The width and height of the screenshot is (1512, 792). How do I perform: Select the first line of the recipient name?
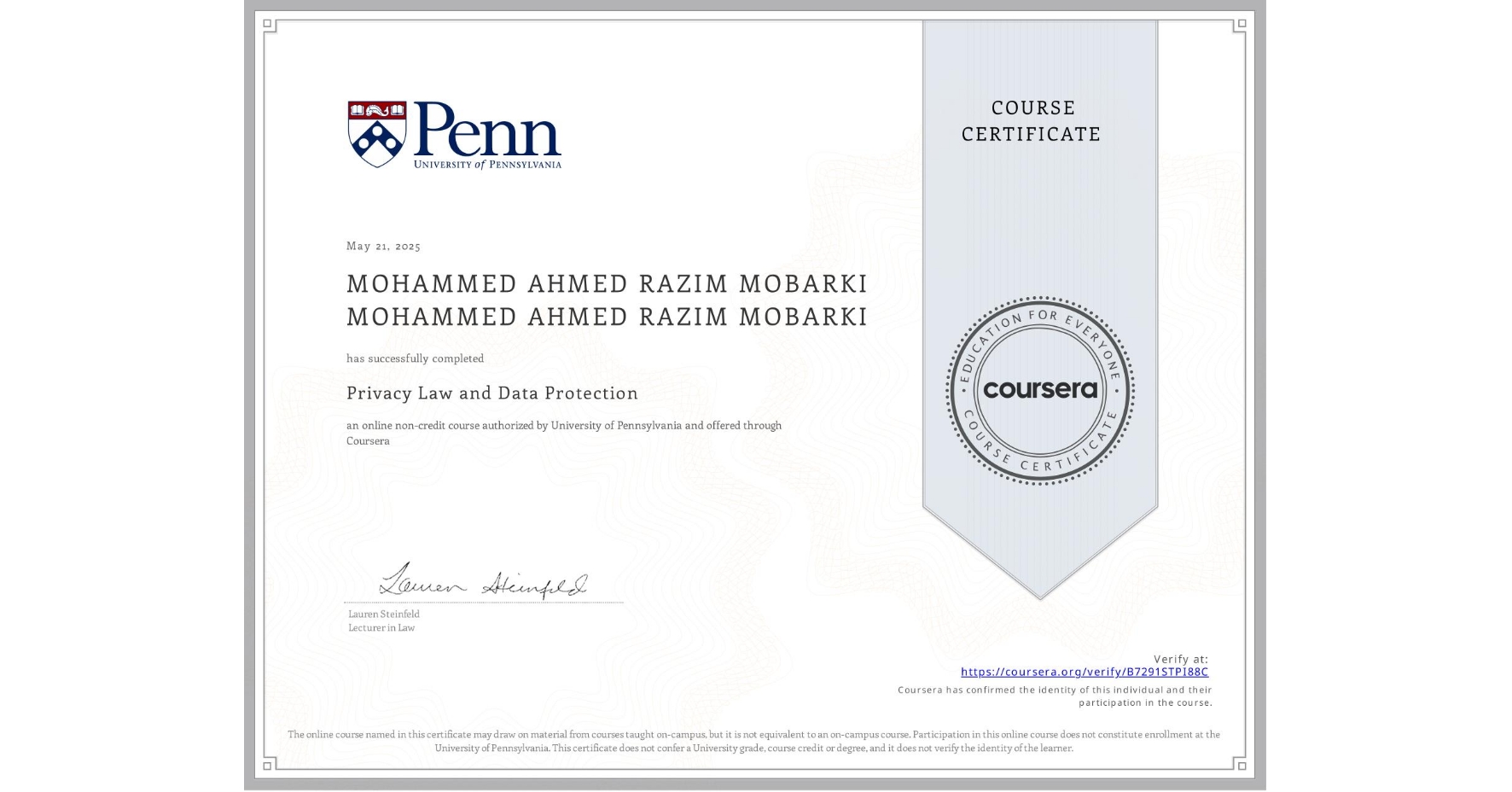click(607, 283)
